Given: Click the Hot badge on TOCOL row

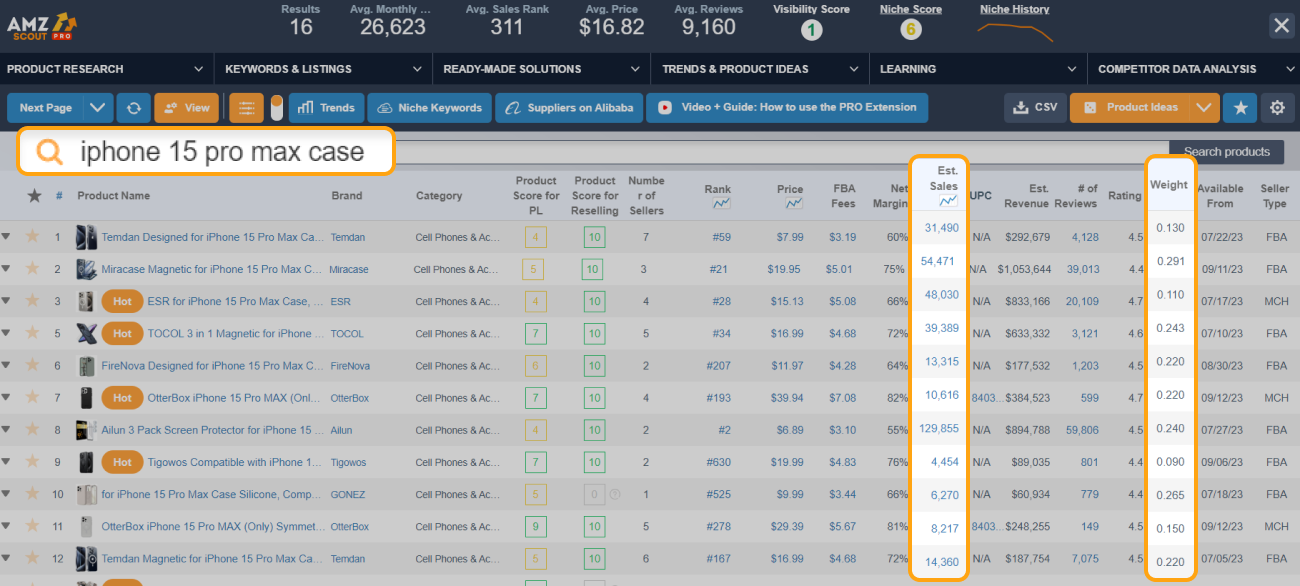Looking at the screenshot, I should (x=122, y=333).
